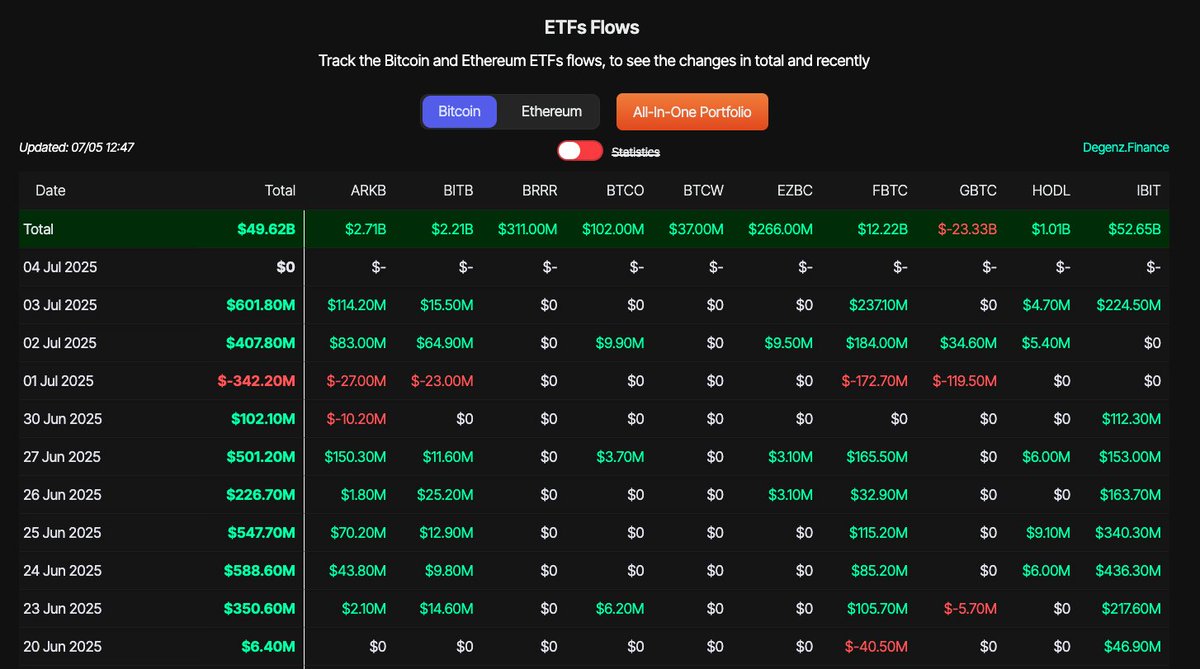The image size is (1200, 669).
Task: Select the $436.30M IBIT value
Action: (1129, 571)
